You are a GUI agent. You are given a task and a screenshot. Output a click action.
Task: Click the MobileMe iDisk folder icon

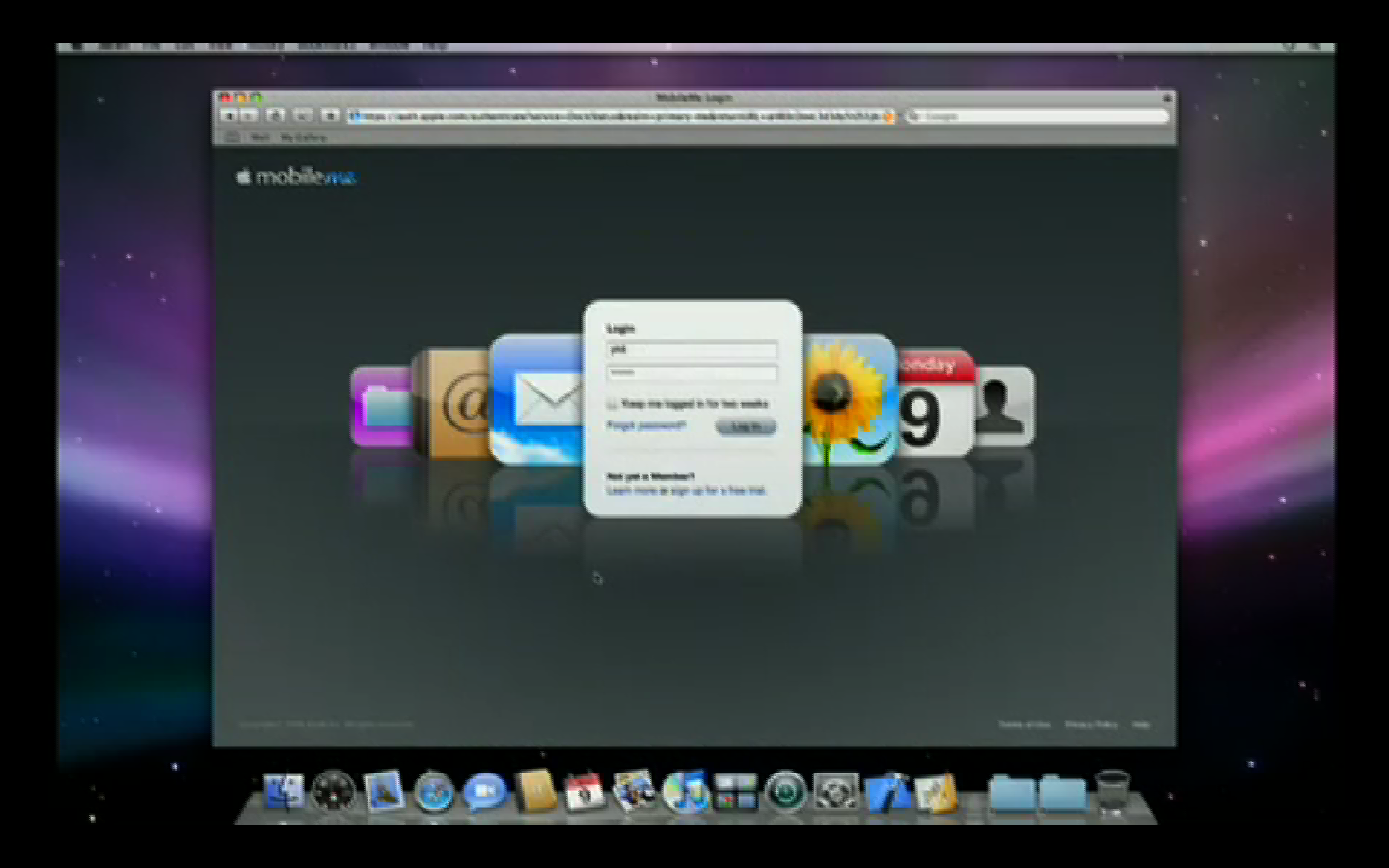point(383,406)
